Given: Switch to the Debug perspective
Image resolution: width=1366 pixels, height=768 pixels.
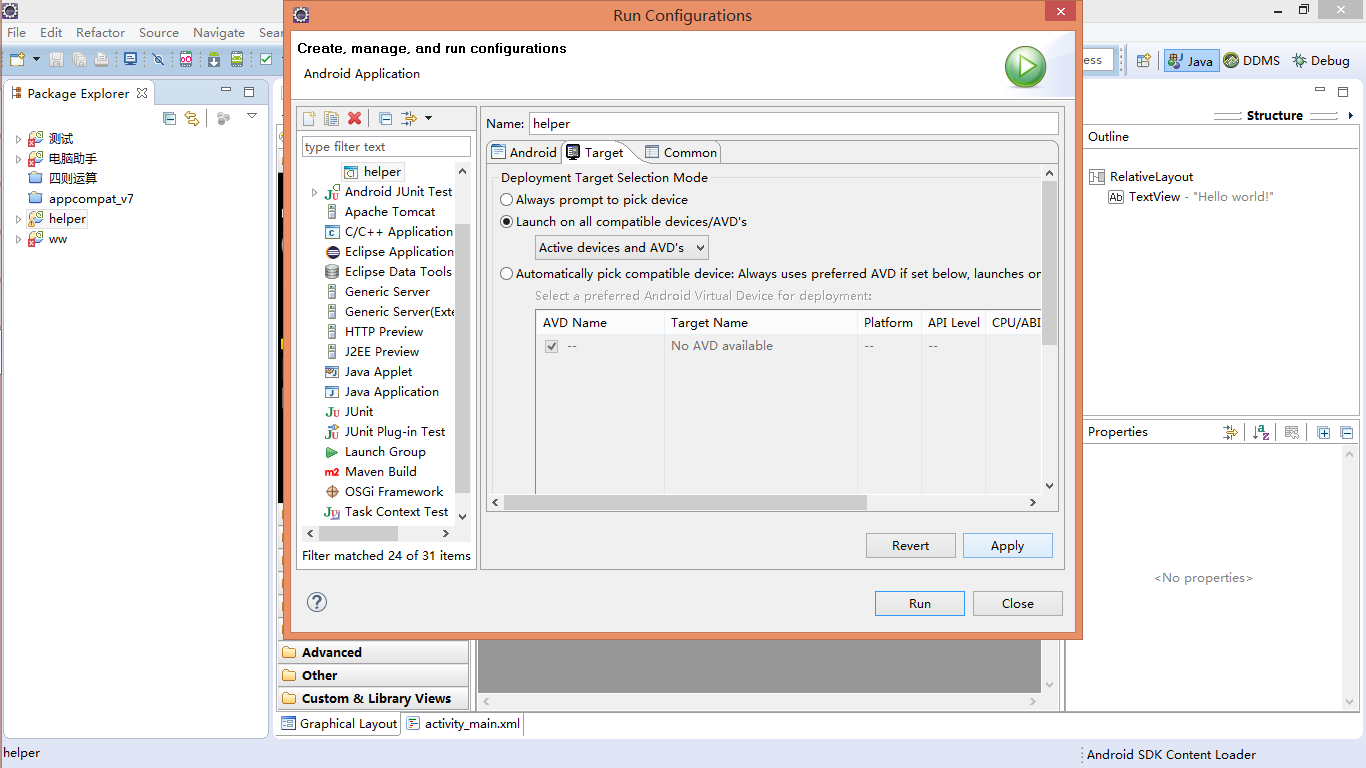Looking at the screenshot, I should coord(1321,61).
